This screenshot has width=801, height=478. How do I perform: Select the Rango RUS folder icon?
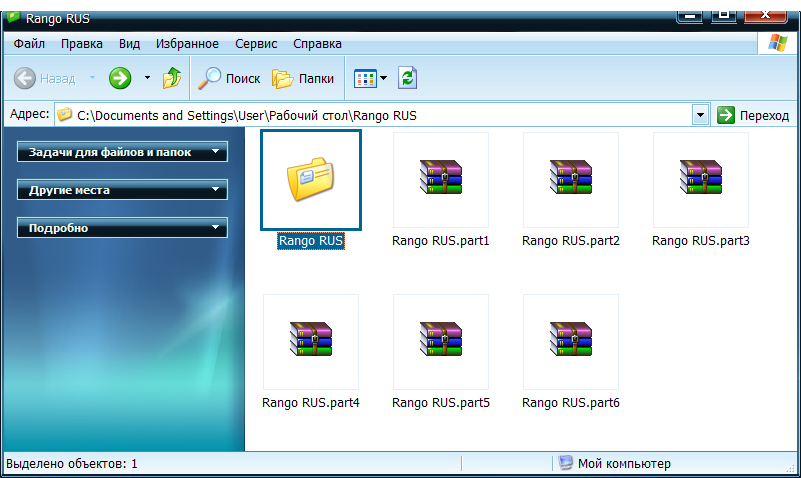311,180
